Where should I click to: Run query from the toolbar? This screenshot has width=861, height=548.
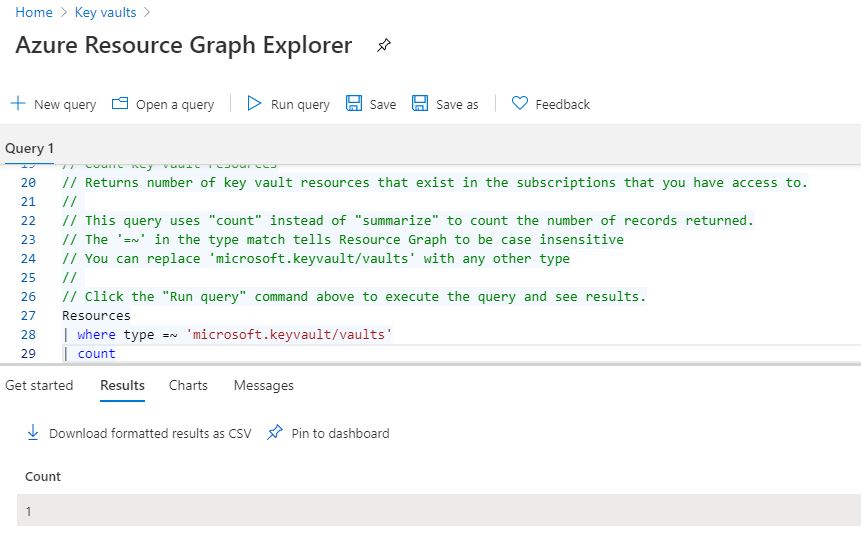300,104
